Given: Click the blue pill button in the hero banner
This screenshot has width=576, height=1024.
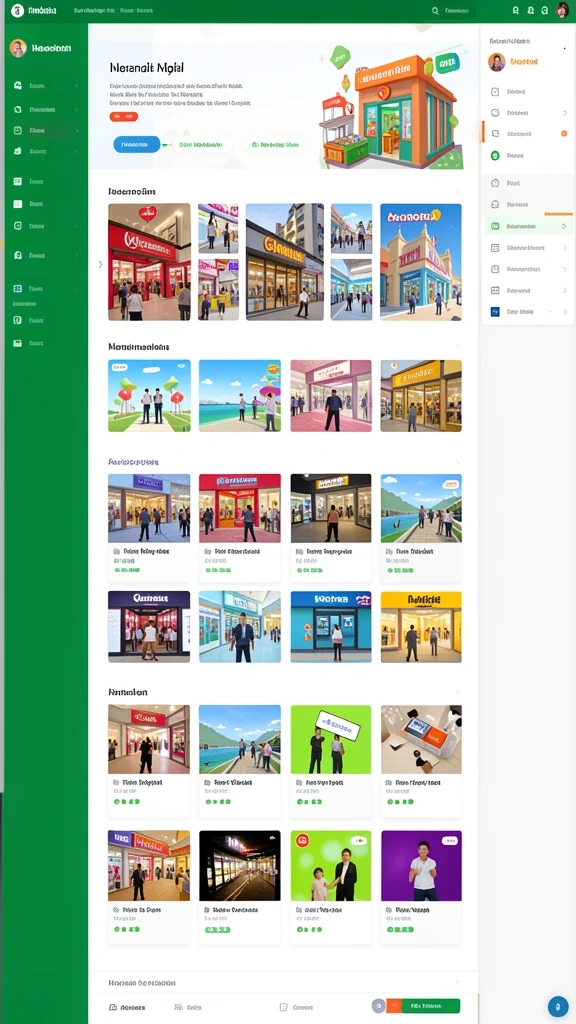Looking at the screenshot, I should 136,144.
